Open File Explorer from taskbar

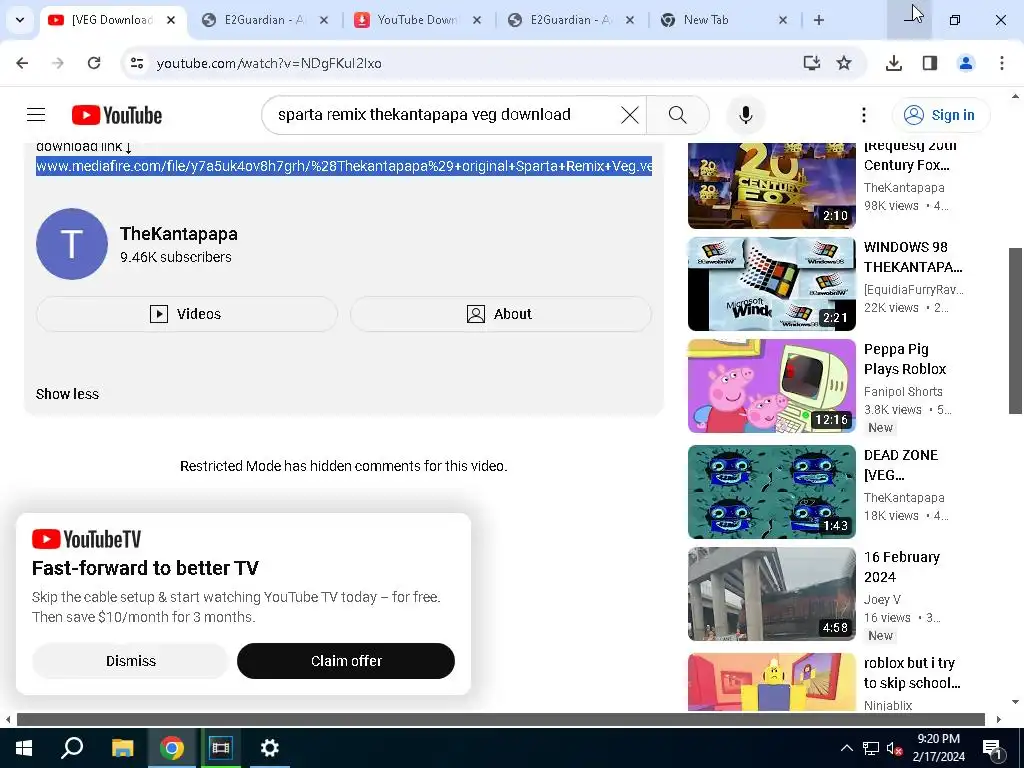point(122,748)
